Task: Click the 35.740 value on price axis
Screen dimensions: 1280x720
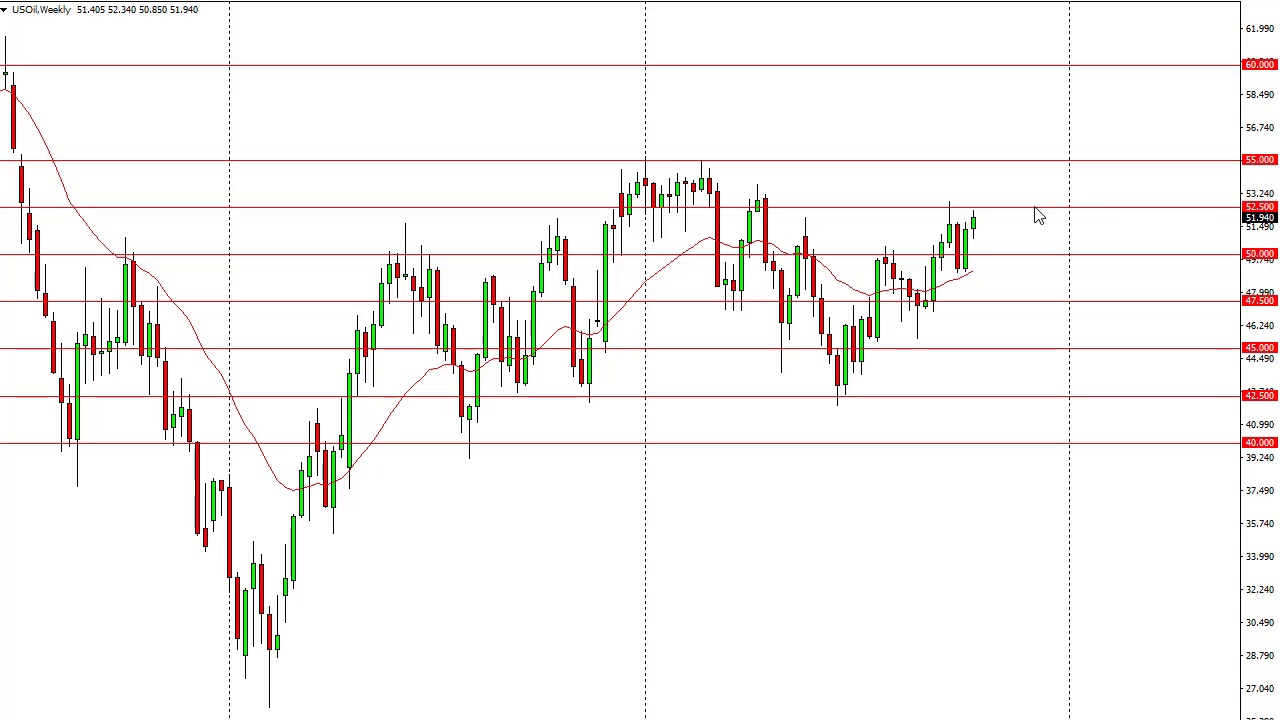Action: (x=1259, y=524)
